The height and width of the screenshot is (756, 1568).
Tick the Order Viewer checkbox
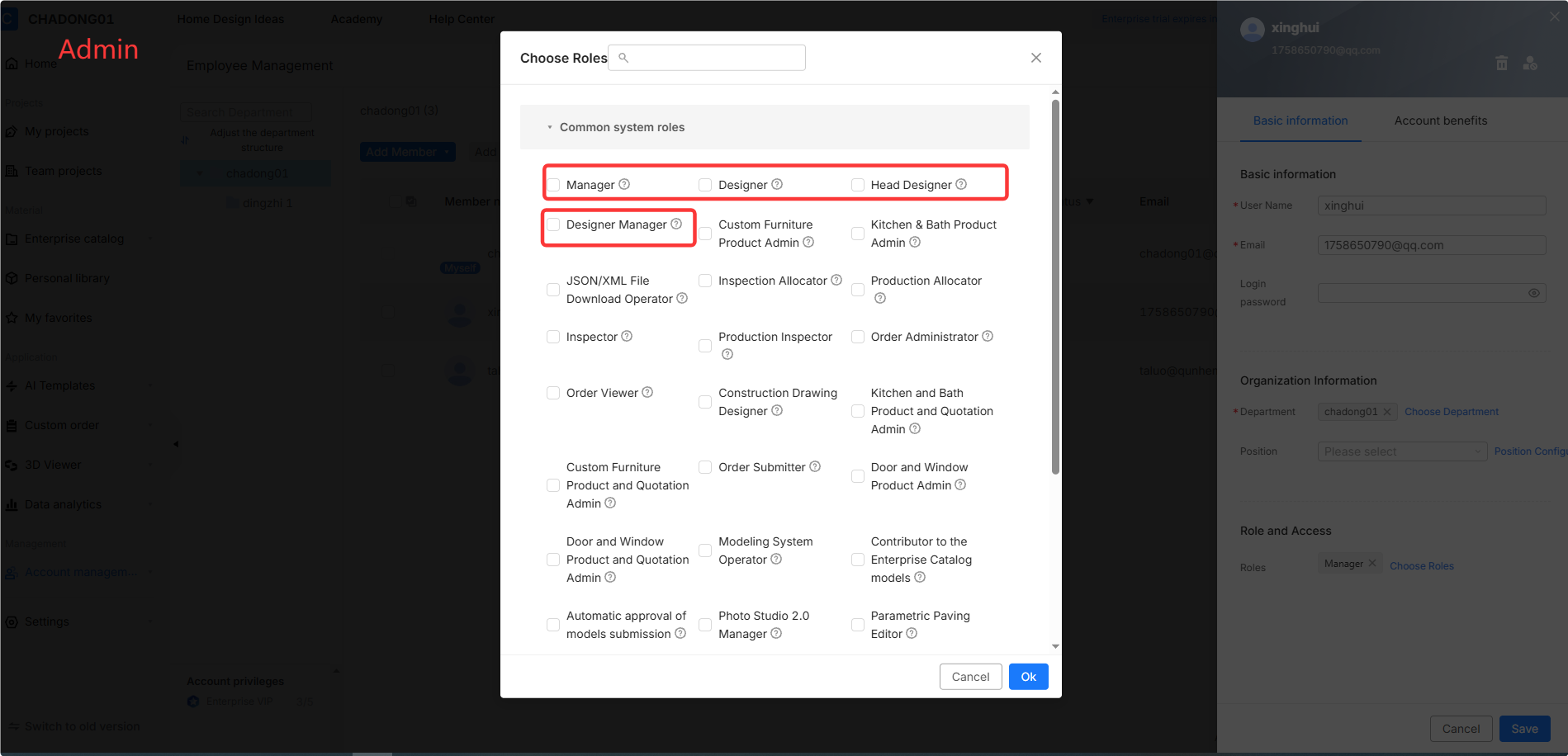click(x=553, y=393)
